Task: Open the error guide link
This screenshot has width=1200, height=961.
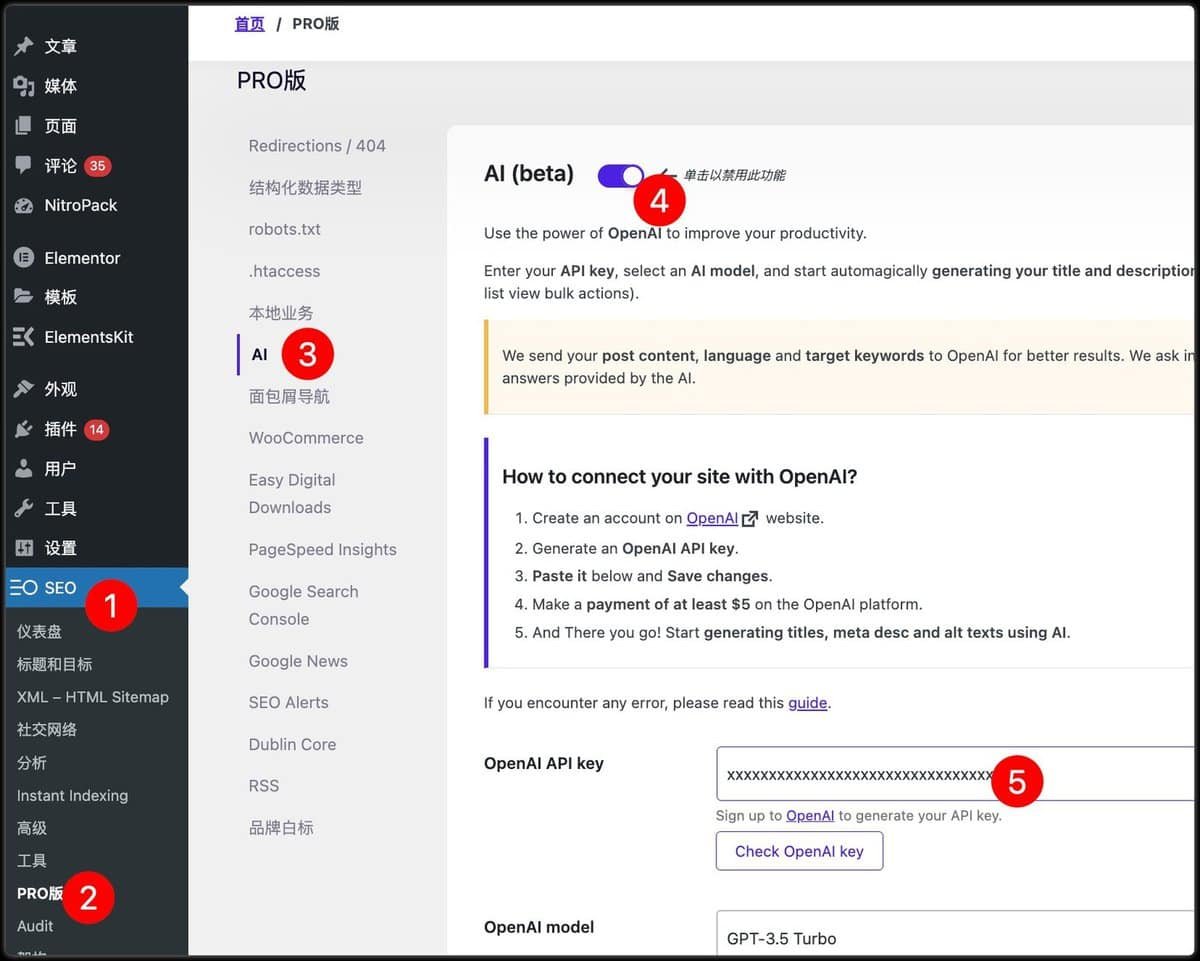Action: coord(808,703)
